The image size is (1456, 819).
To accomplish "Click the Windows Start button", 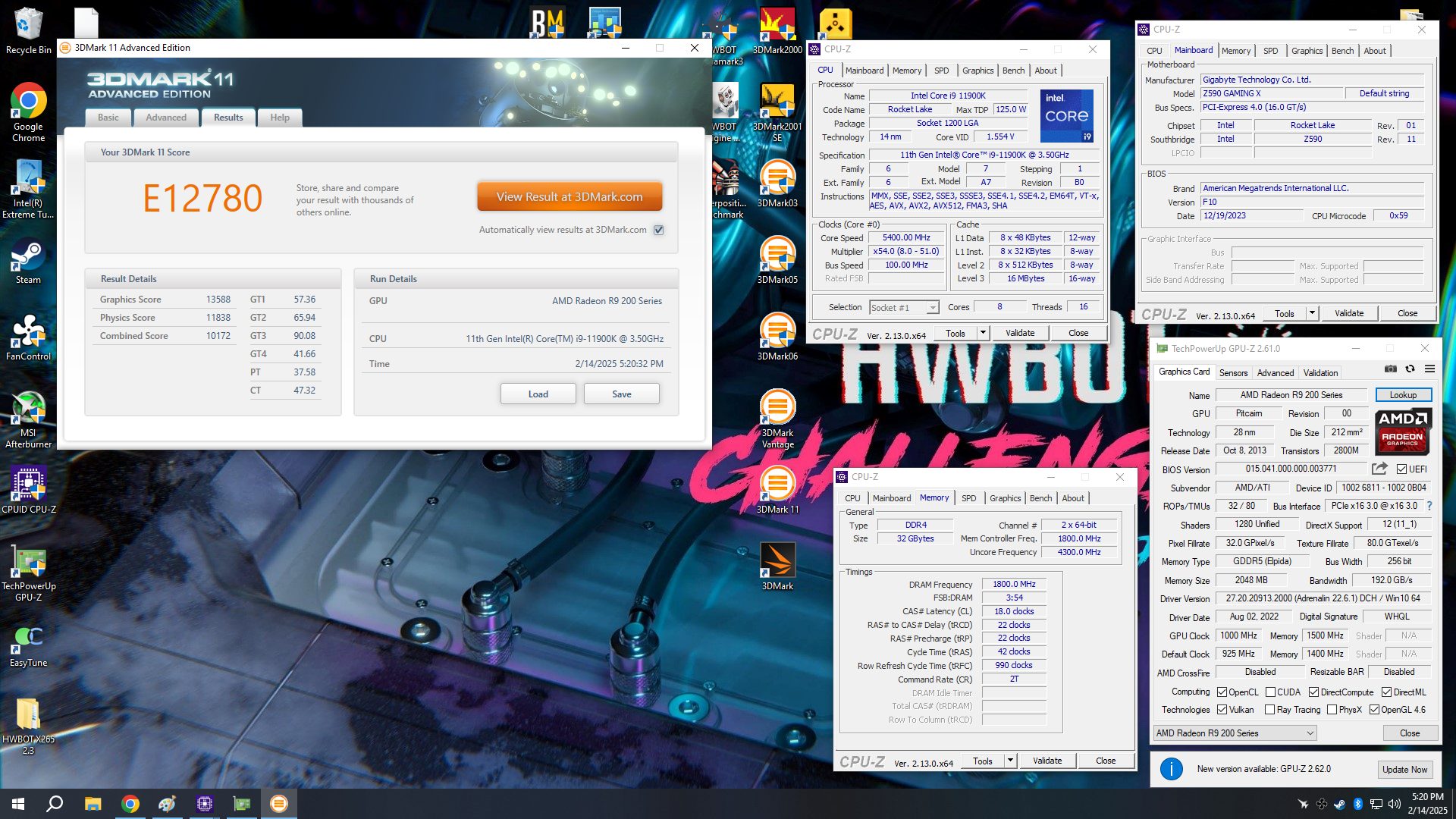I will pyautogui.click(x=18, y=804).
